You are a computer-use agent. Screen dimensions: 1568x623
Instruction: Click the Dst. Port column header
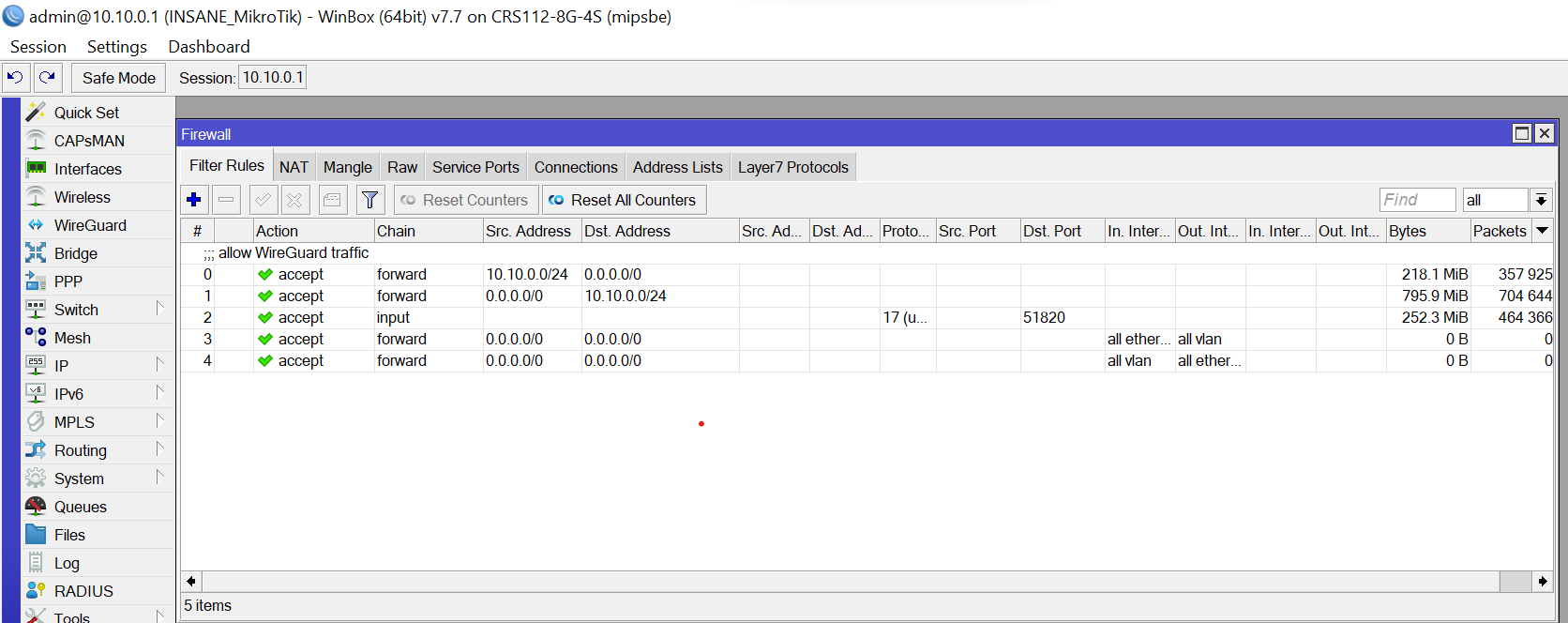coord(1063,231)
